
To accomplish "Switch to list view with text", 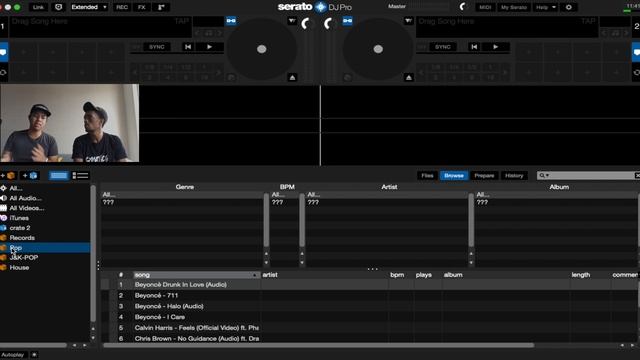I will pyautogui.click(x=80, y=176).
